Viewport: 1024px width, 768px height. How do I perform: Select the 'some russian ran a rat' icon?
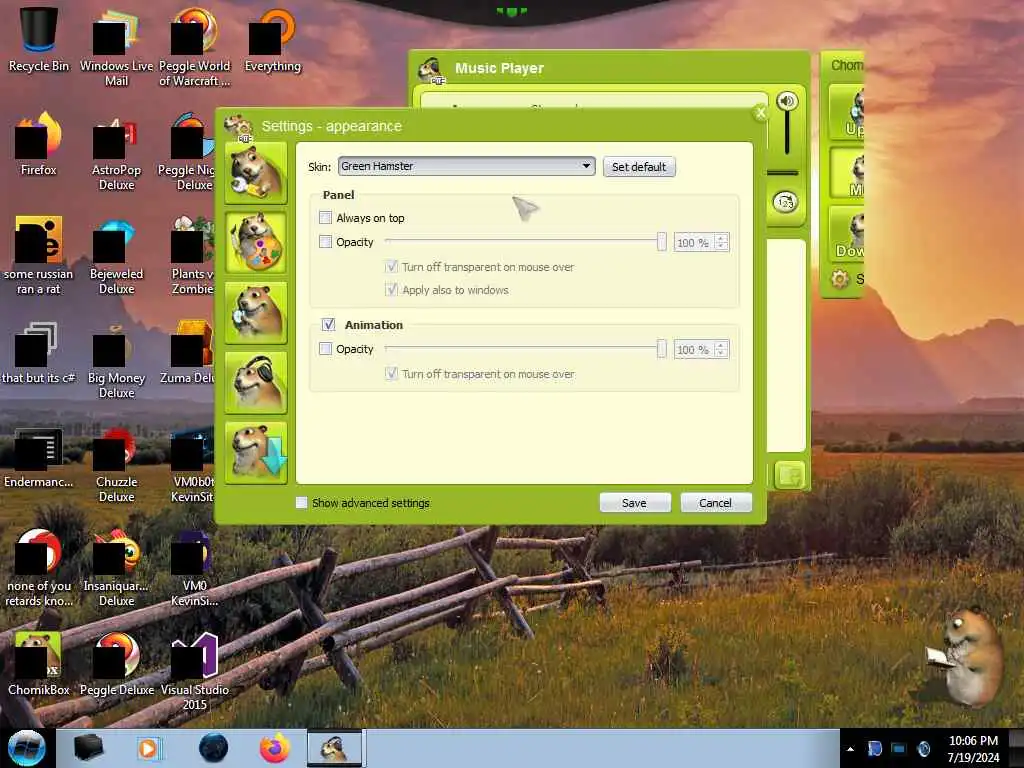tap(39, 256)
